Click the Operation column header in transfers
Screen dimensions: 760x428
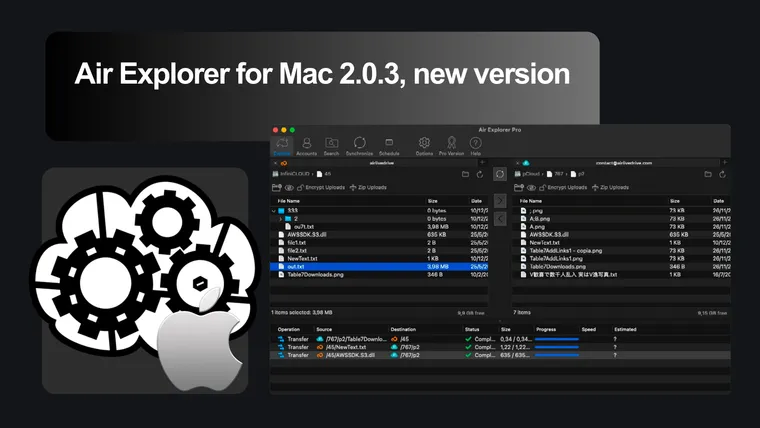pyautogui.click(x=288, y=329)
